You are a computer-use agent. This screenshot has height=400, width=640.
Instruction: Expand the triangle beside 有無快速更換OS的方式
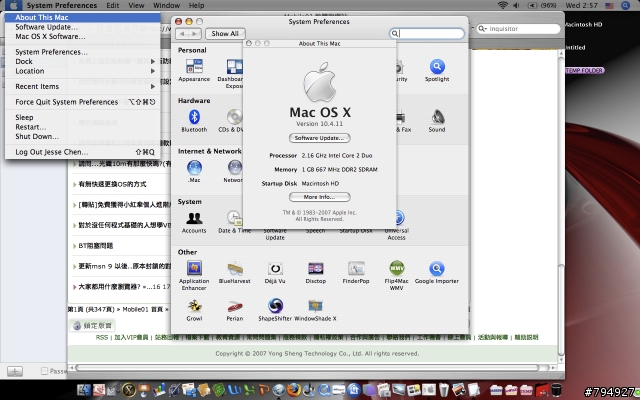click(75, 184)
